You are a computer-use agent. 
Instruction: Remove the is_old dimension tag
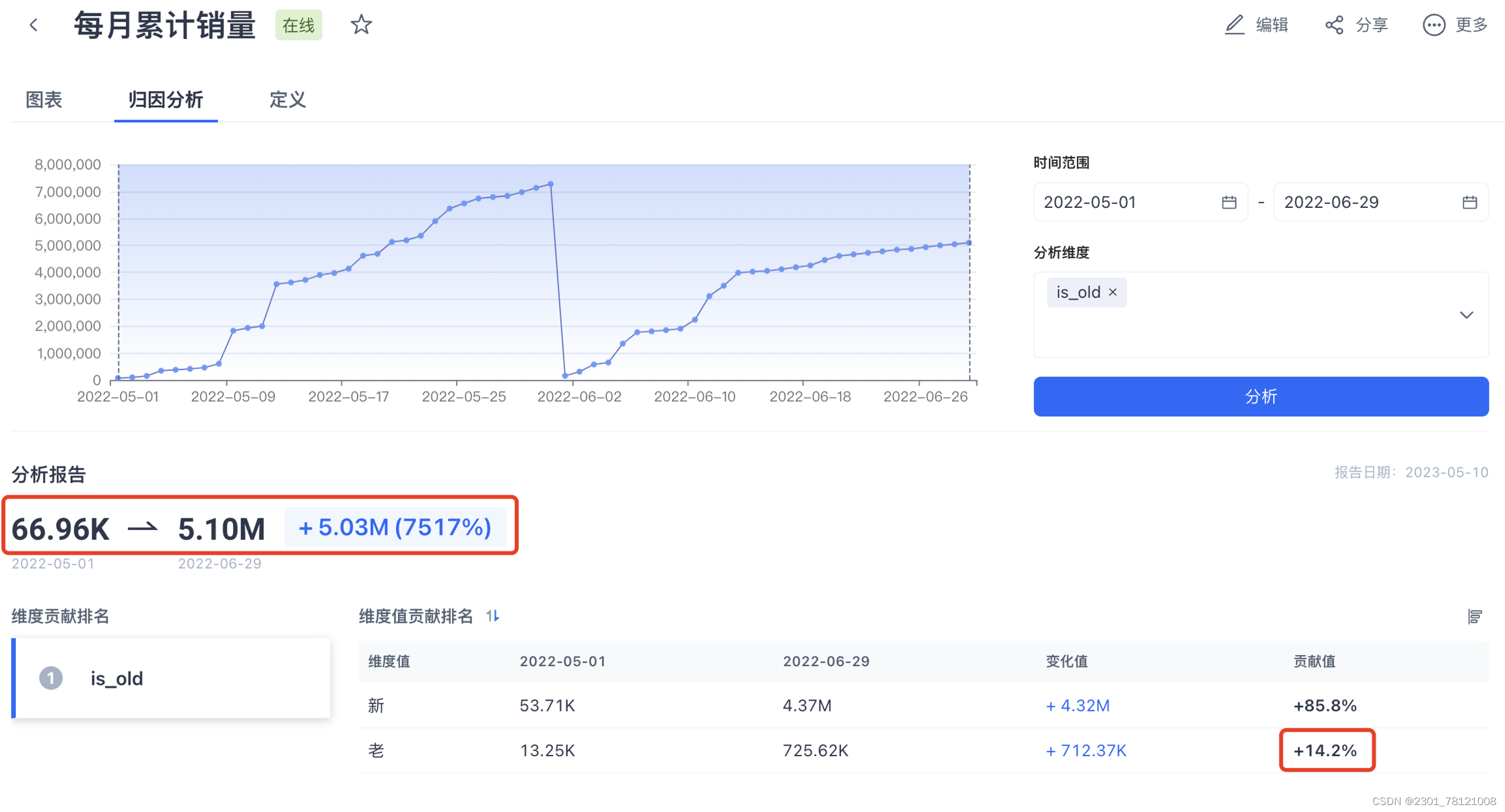tap(1113, 292)
